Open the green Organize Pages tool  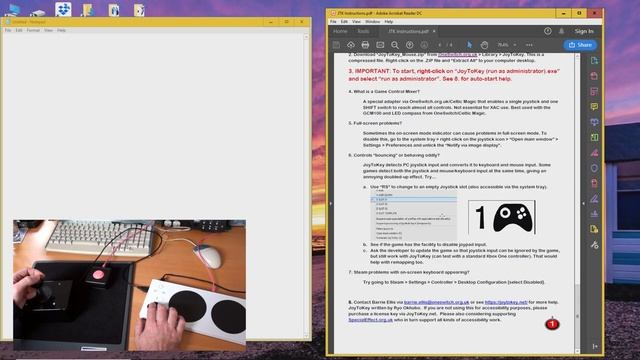[x=594, y=137]
